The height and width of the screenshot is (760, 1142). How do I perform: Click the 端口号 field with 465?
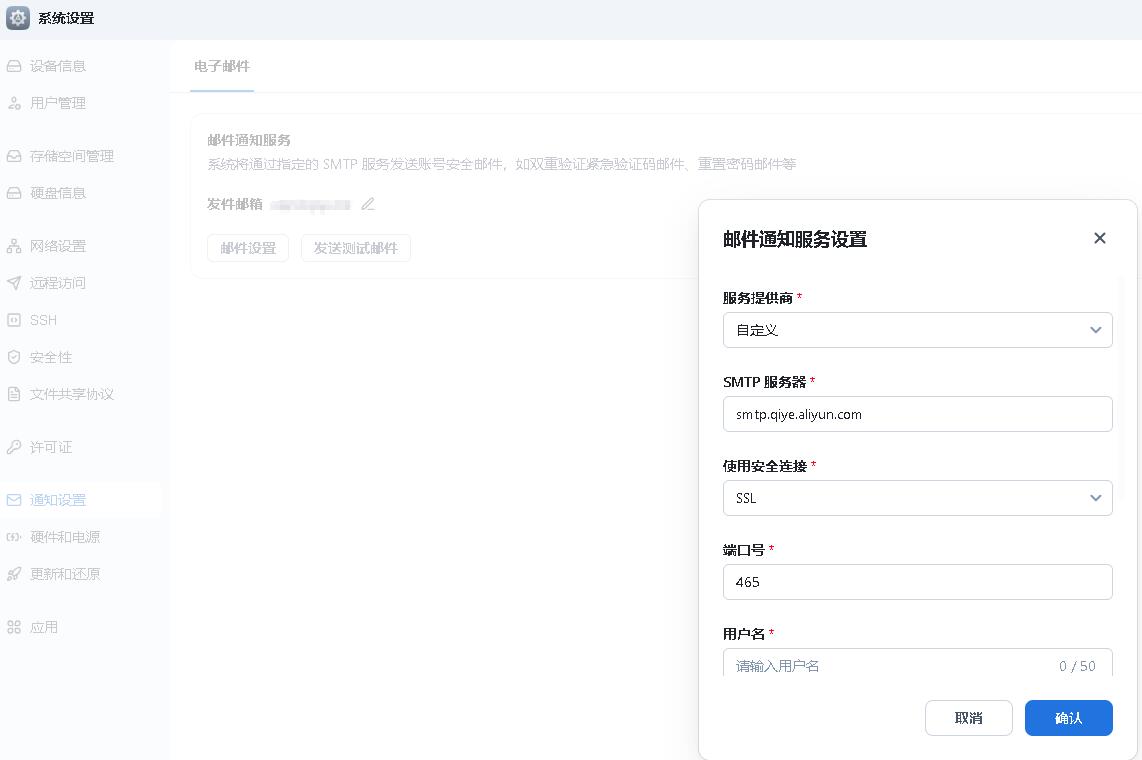click(x=918, y=582)
